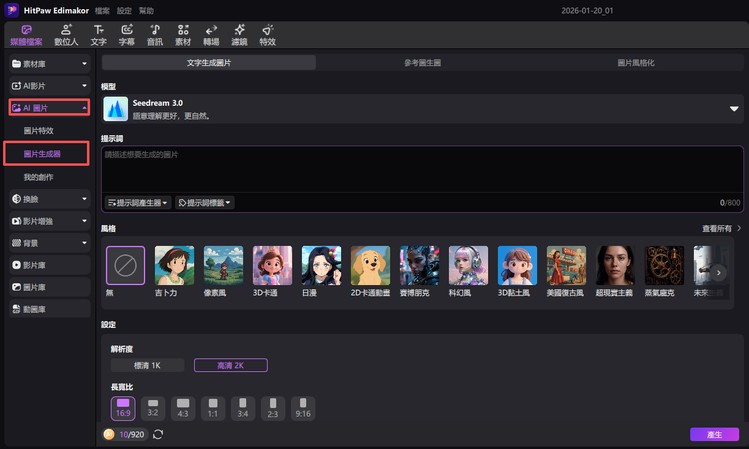Image resolution: width=749 pixels, height=449 pixels.
Task: Open the 特效 effects tool
Action: [x=268, y=35]
